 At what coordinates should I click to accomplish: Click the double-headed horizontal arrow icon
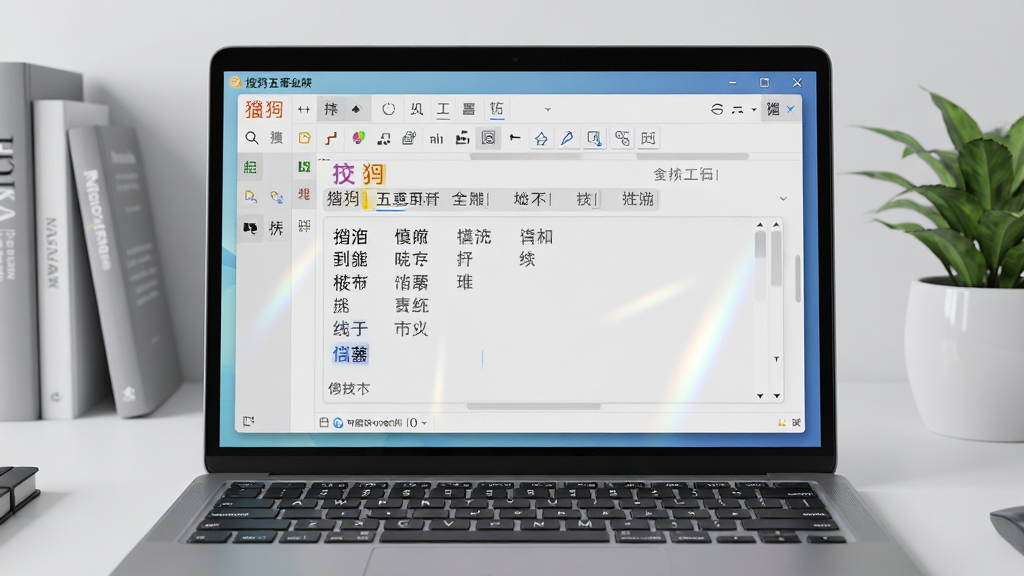pos(304,110)
